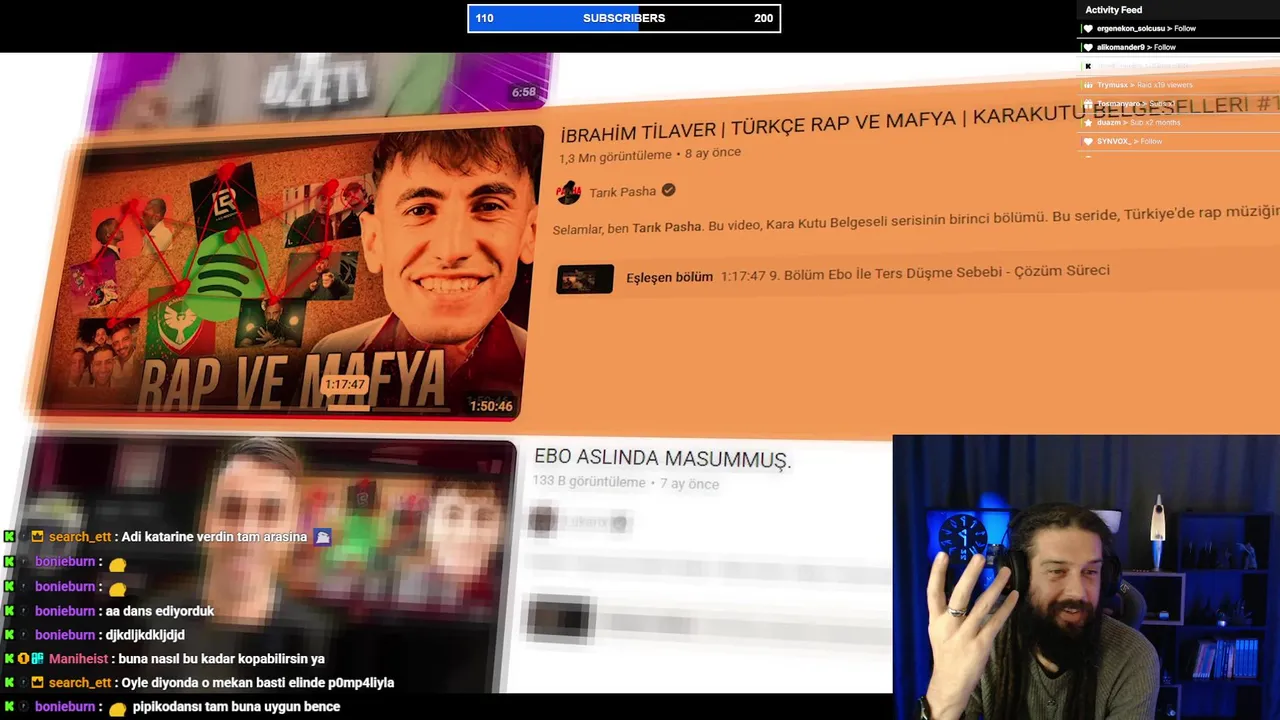Click the username search_ett on the 'Adi katarine' message

[80, 537]
